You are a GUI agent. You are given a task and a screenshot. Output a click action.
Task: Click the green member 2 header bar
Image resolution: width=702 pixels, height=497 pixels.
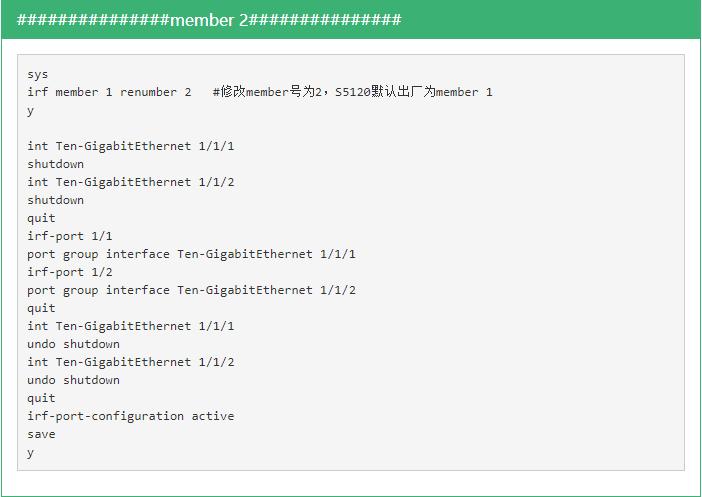[x=351, y=20]
